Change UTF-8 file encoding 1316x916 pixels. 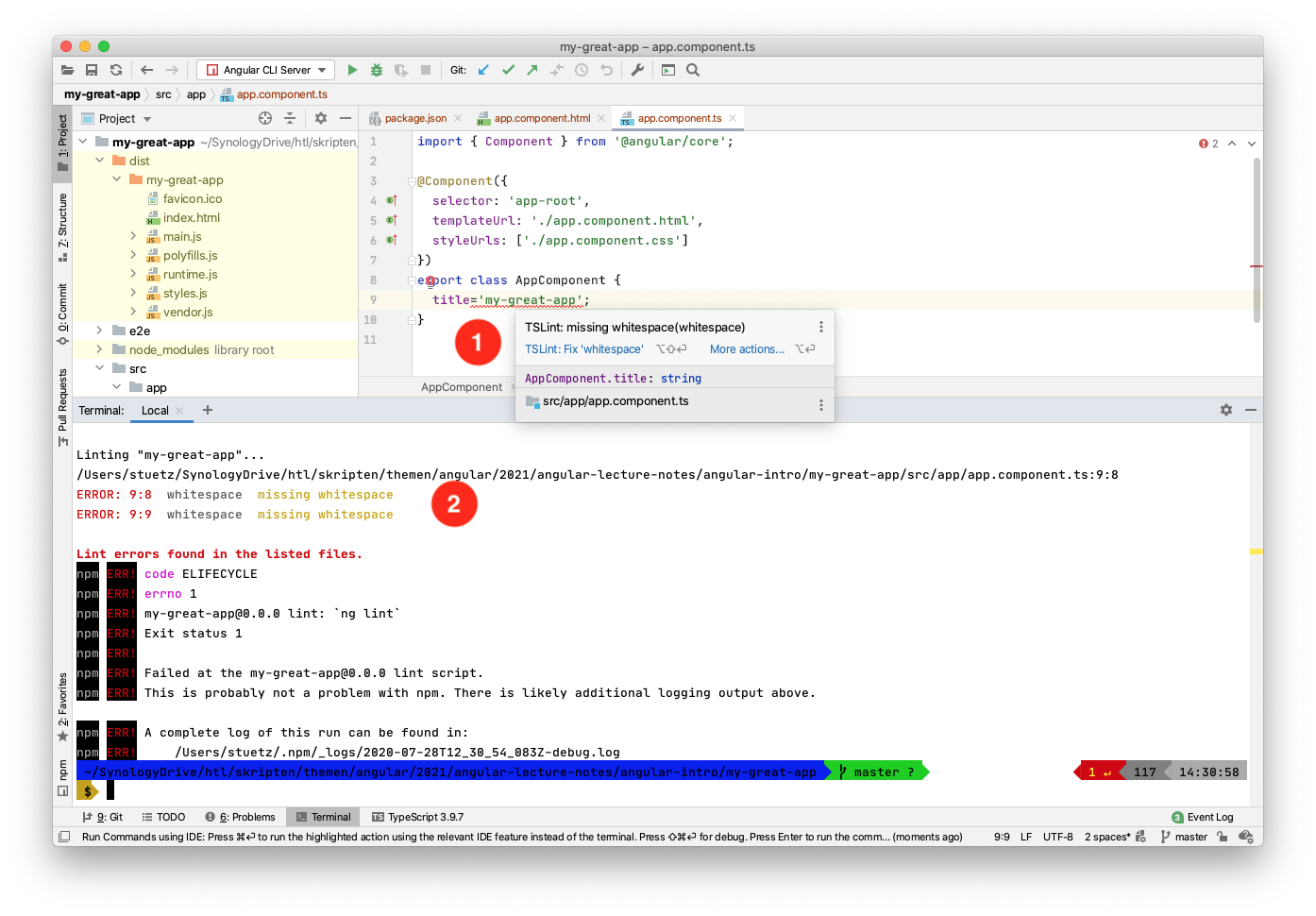click(1058, 837)
